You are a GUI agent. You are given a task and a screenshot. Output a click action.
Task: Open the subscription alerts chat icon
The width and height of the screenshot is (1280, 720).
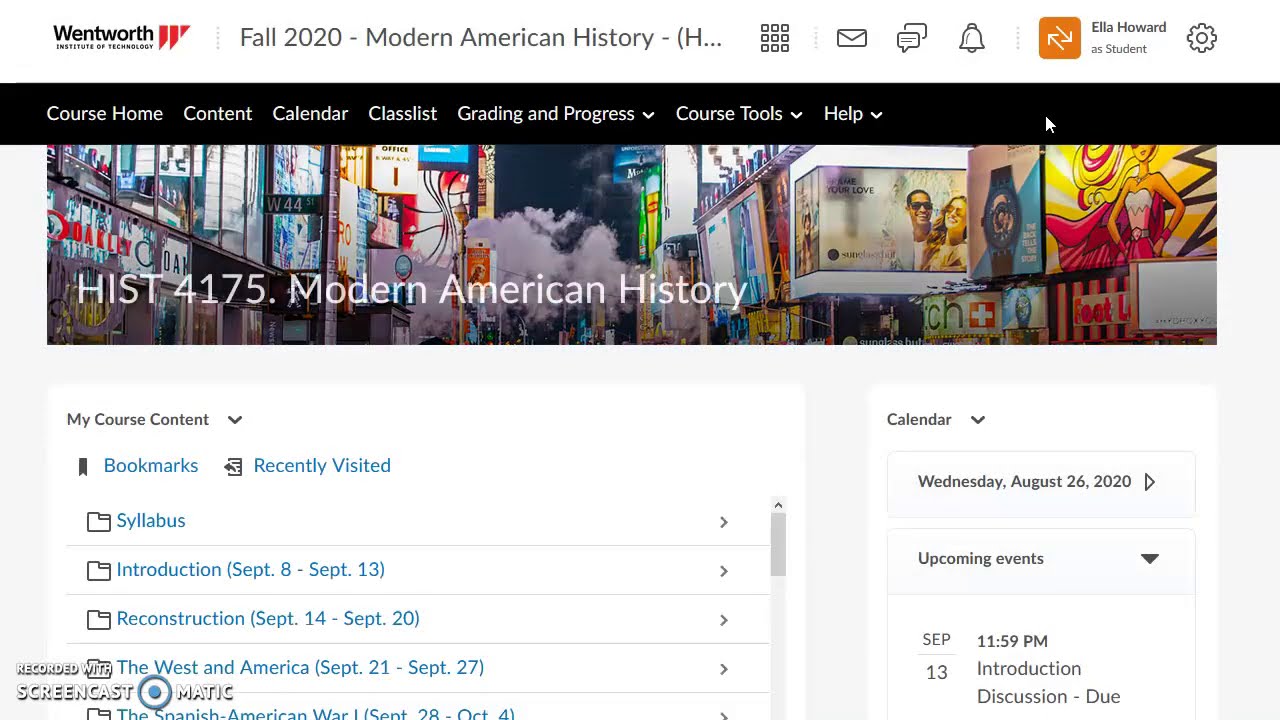click(911, 39)
